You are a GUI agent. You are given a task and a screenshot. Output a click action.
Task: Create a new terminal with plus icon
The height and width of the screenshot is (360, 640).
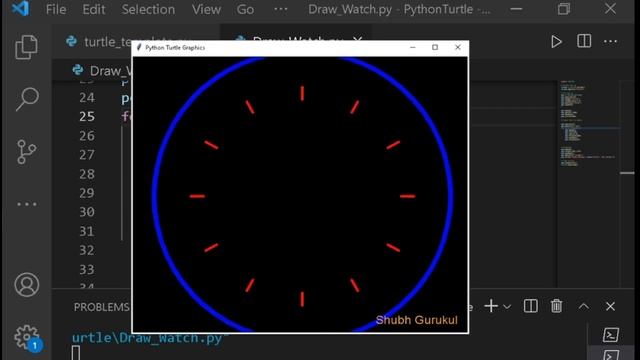491,306
